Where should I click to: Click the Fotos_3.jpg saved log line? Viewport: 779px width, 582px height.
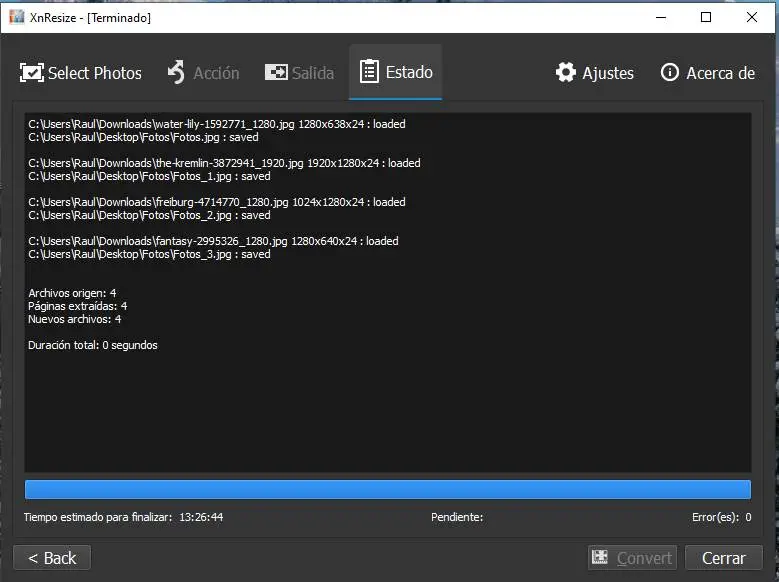point(149,254)
